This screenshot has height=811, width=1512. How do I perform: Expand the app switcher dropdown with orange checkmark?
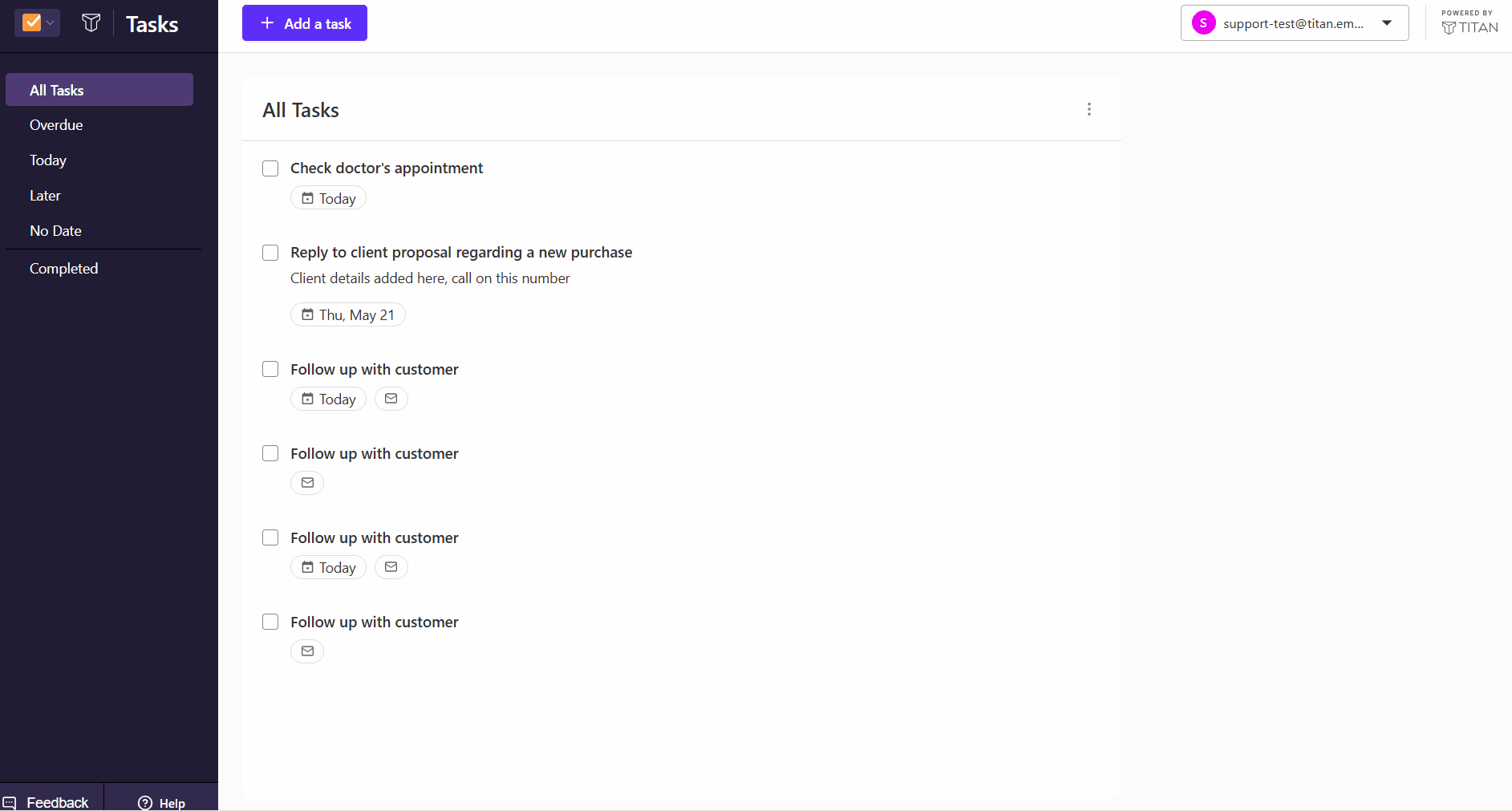(x=38, y=22)
